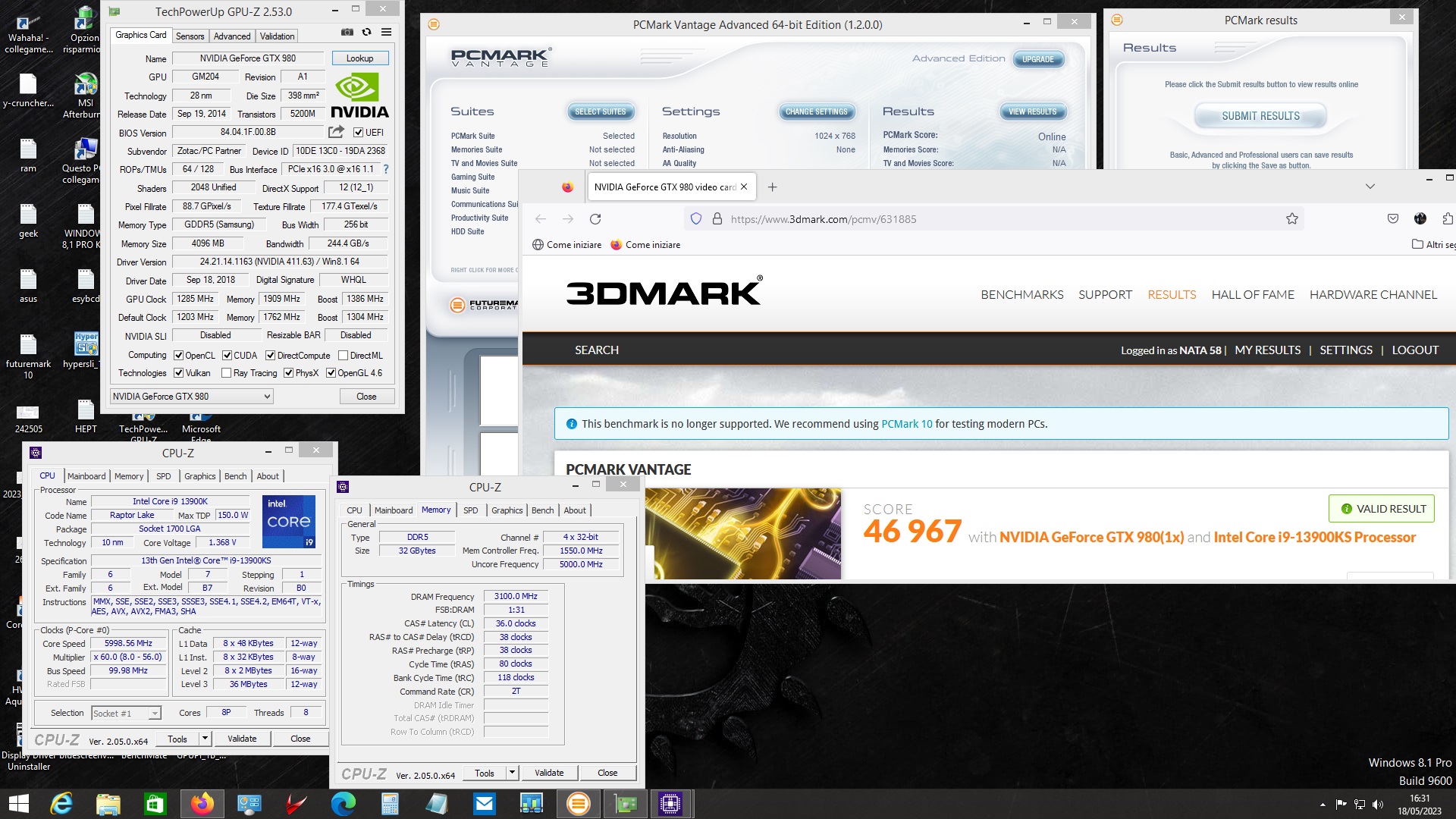Image resolution: width=1456 pixels, height=819 pixels.
Task: Click the Save to Pocket icon in Firefox
Action: (x=1393, y=219)
